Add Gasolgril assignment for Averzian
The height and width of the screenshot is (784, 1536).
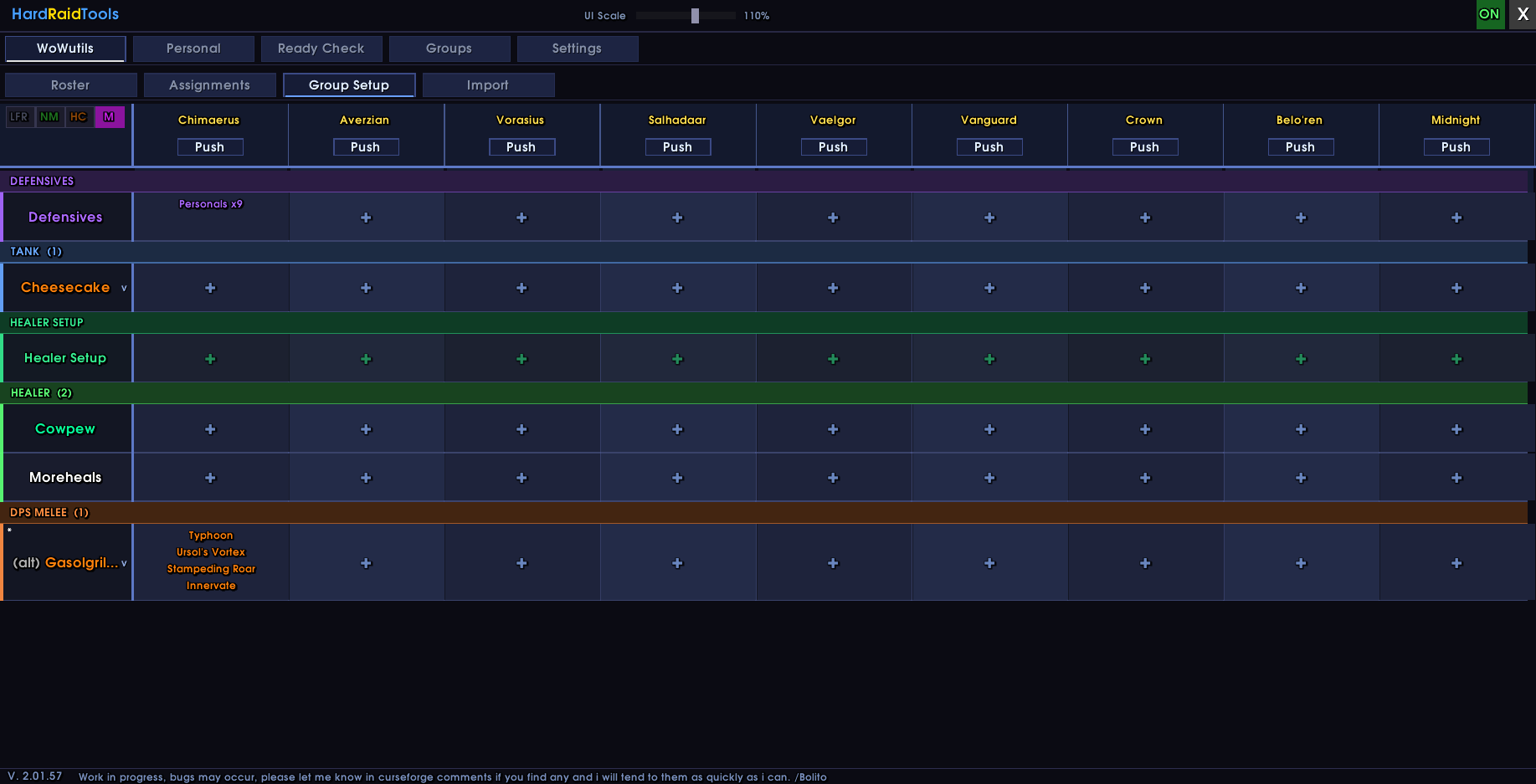[x=366, y=563]
